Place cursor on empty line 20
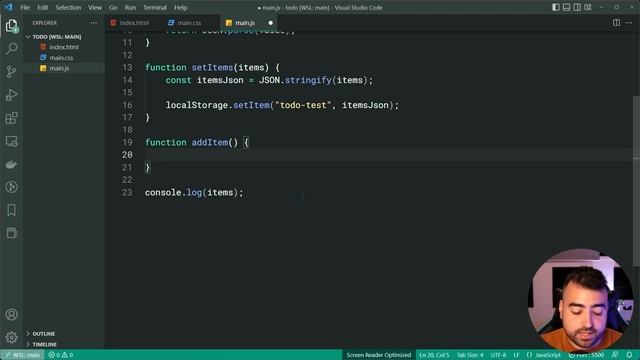 [388, 155]
